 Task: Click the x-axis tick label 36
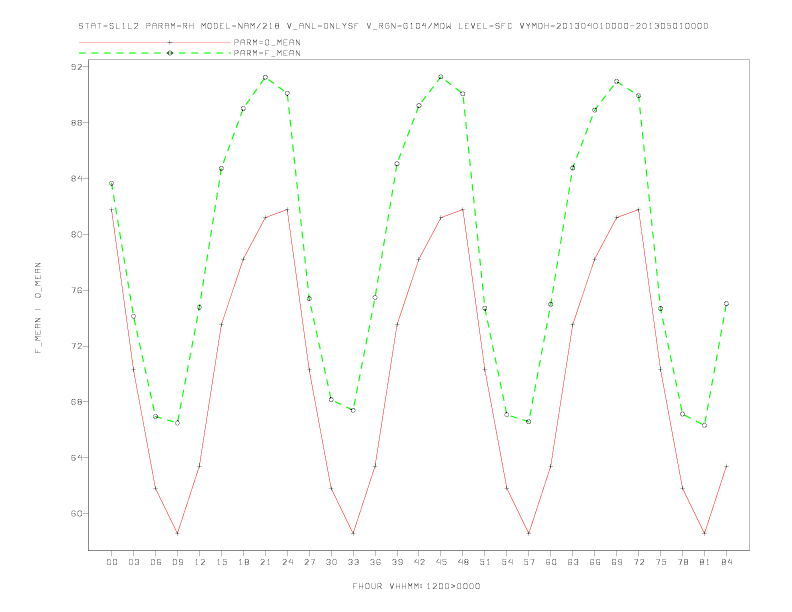tap(375, 562)
